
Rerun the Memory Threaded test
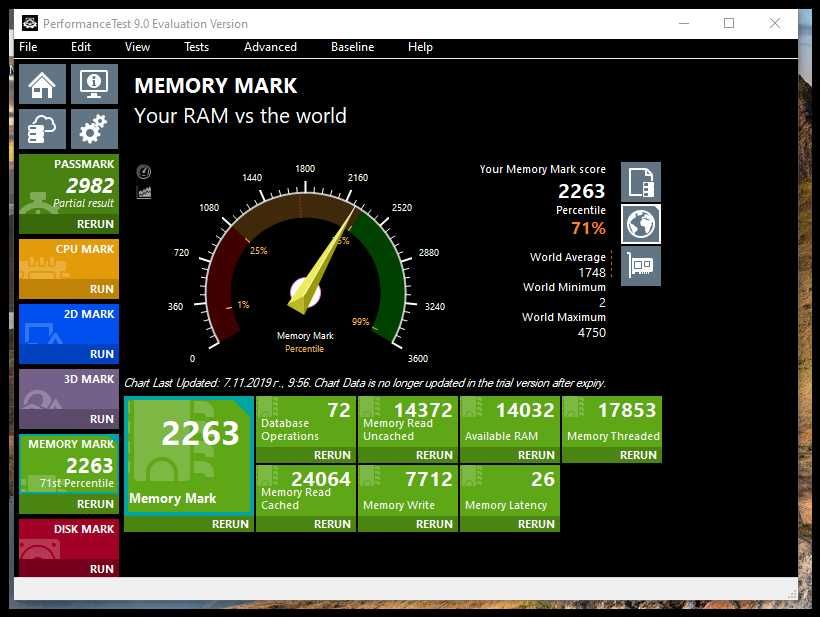(638, 455)
